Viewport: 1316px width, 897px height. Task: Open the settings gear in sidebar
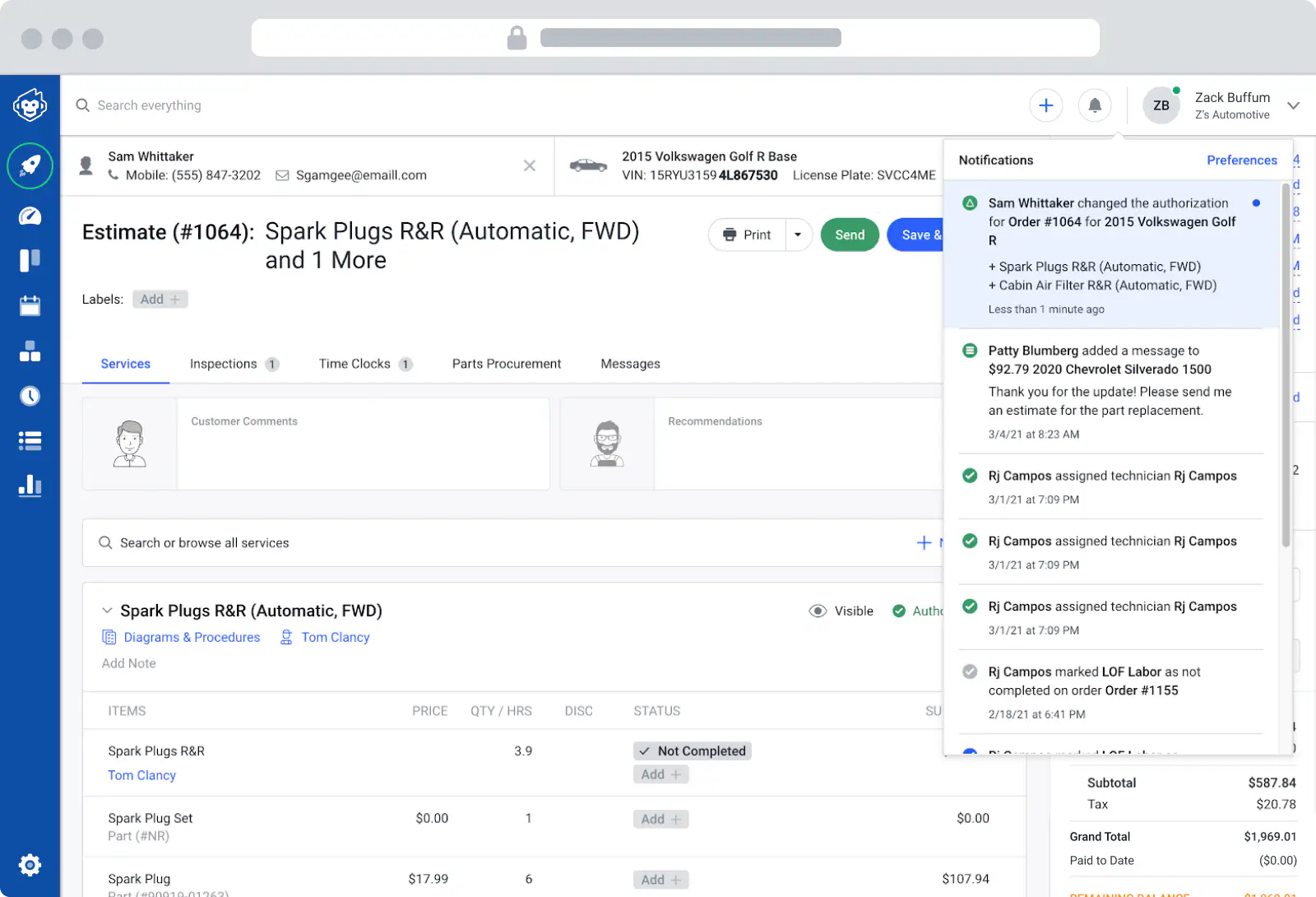click(30, 864)
